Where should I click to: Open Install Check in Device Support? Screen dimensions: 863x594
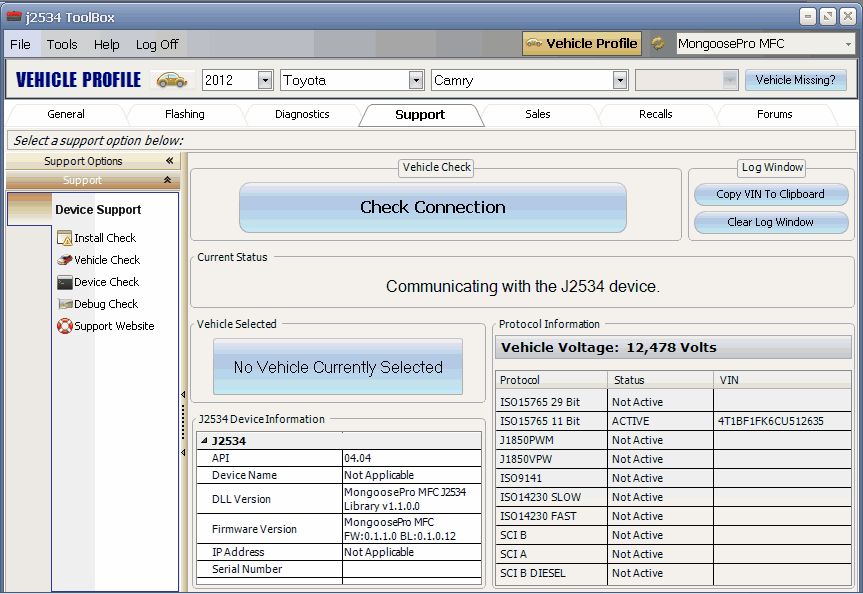(x=105, y=238)
